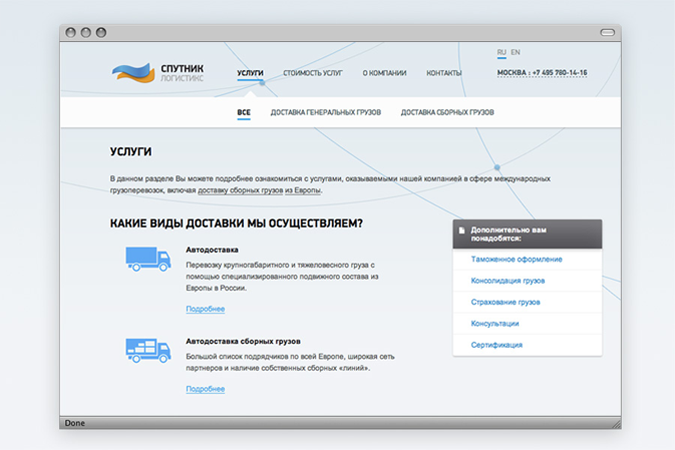This screenshot has height=450, width=675.
Task: Open the Москва city selector
Action: point(511,73)
